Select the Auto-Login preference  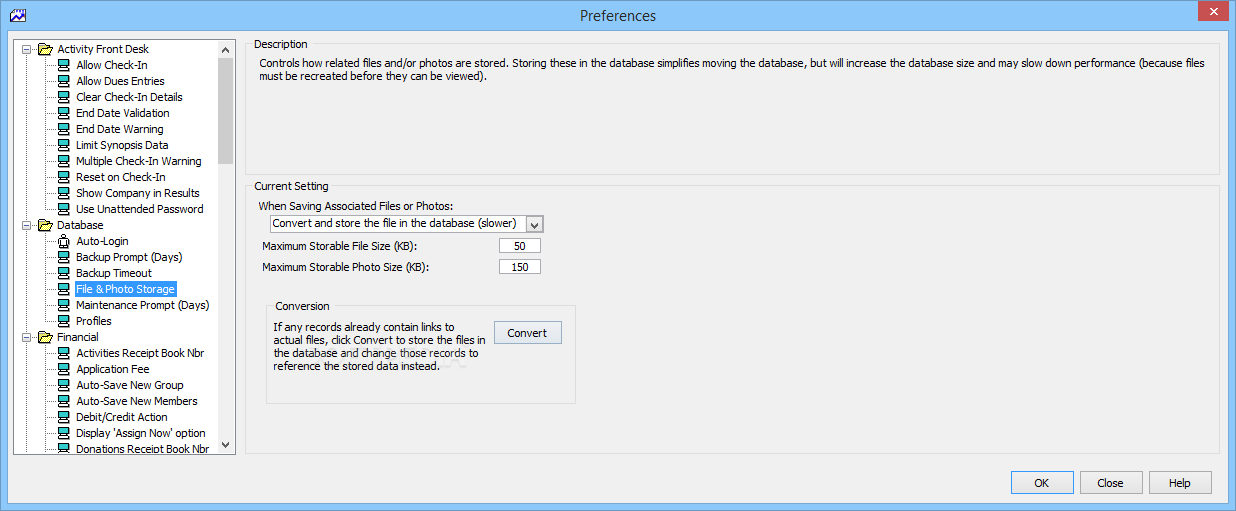[102, 241]
